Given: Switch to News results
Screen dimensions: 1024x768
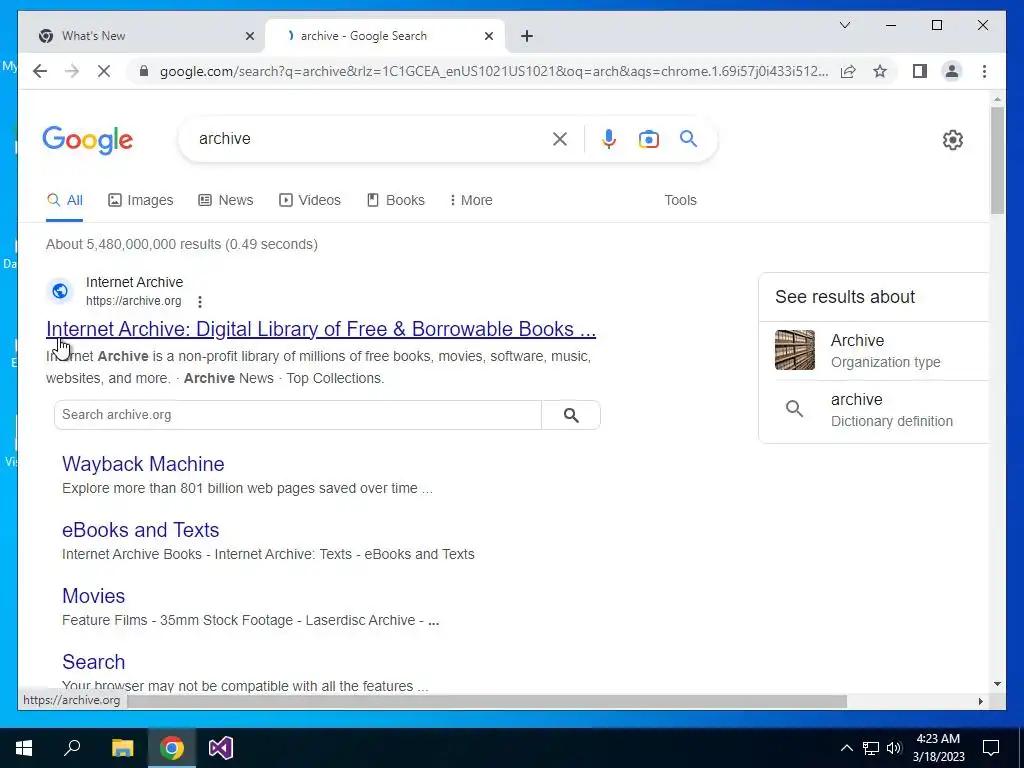Looking at the screenshot, I should point(226,200).
